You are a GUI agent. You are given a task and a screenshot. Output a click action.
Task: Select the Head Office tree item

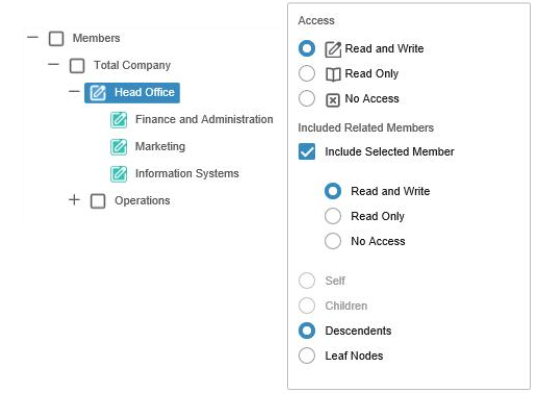(132, 93)
